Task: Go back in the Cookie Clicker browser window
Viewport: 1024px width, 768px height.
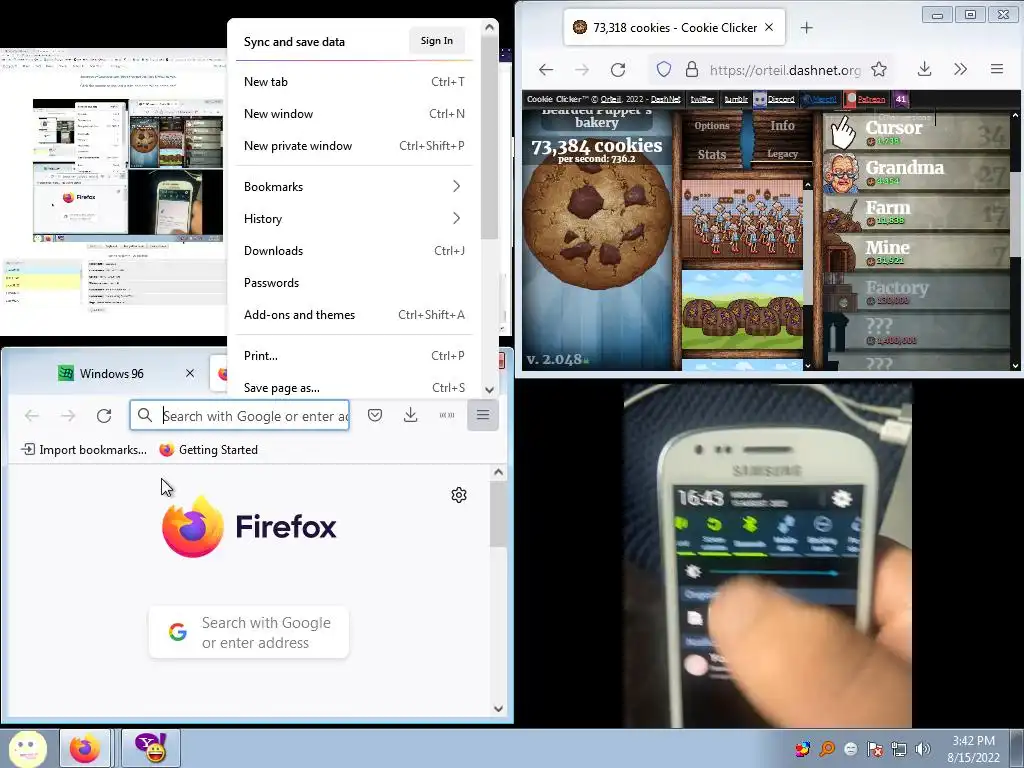Action: click(546, 69)
